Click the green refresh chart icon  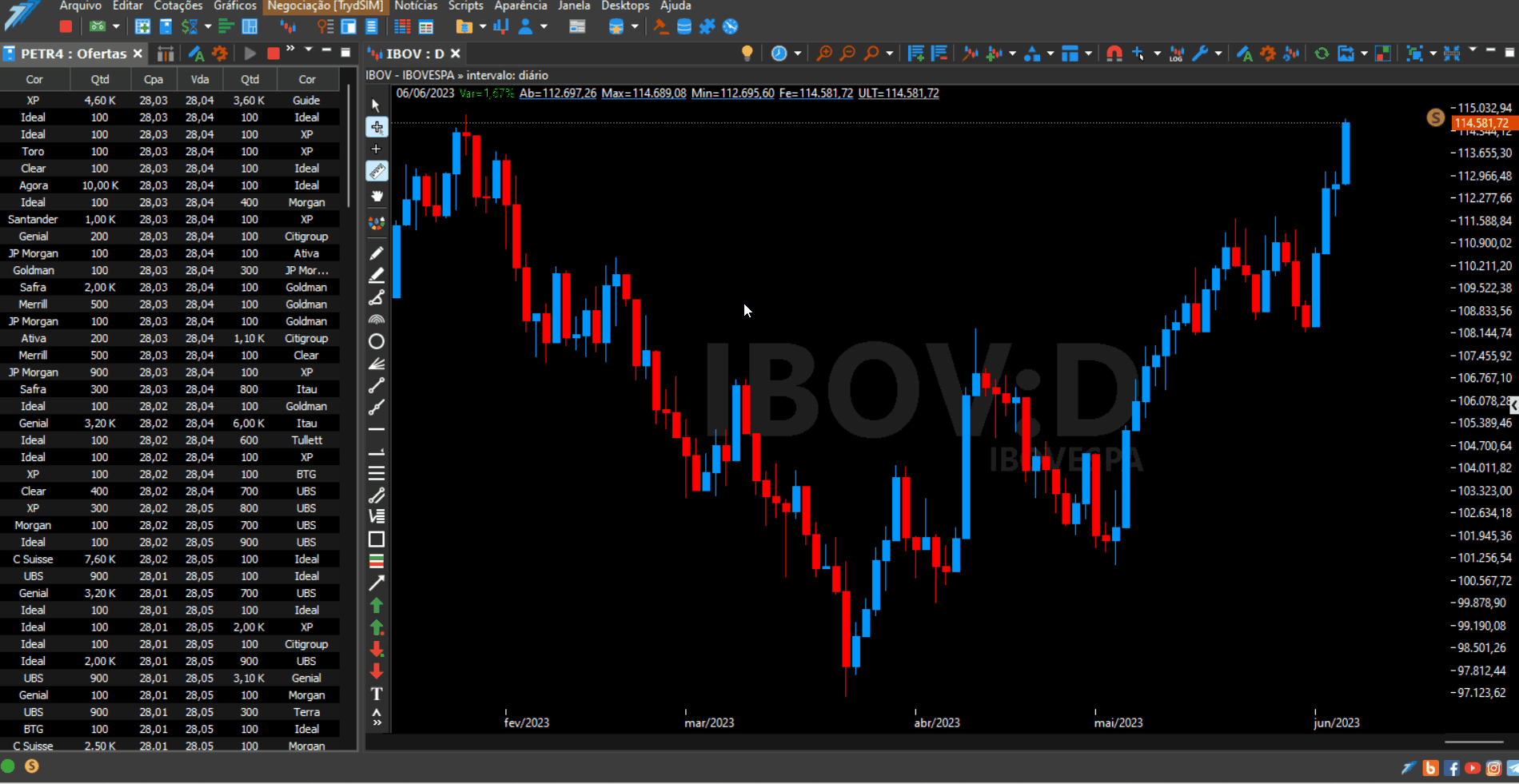pos(1322,54)
